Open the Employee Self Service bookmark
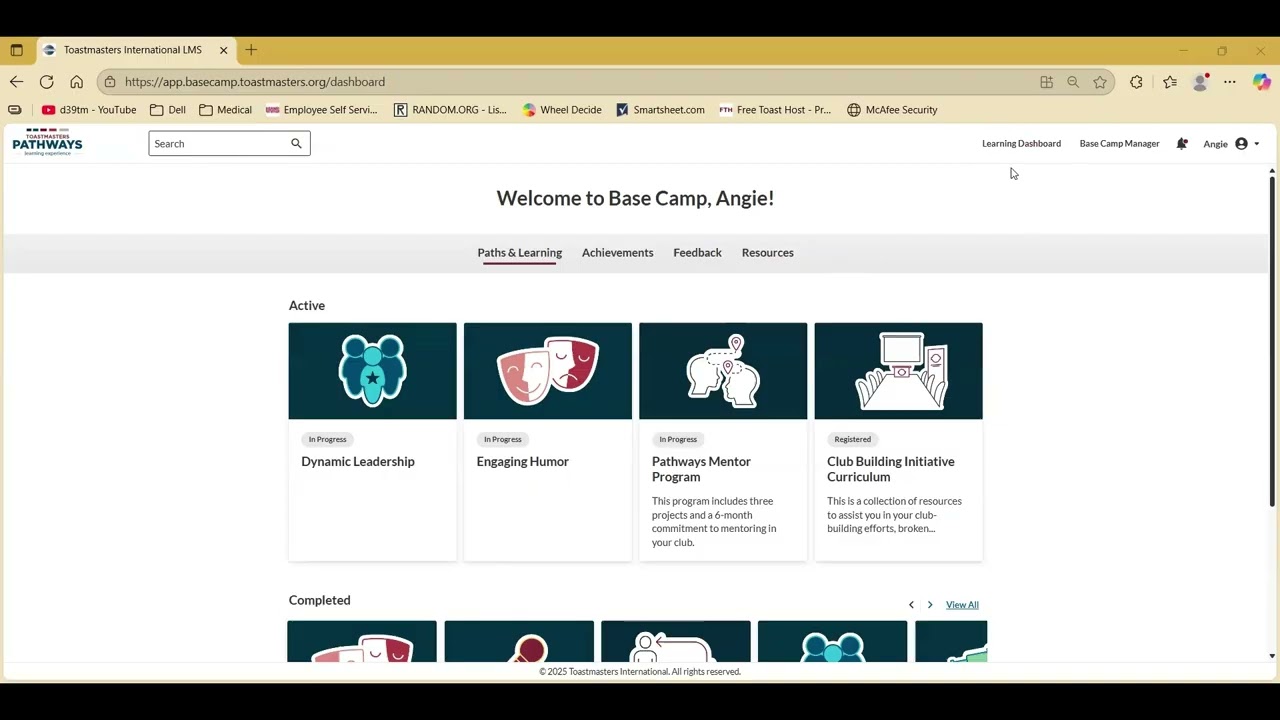1280x720 pixels. click(x=322, y=110)
